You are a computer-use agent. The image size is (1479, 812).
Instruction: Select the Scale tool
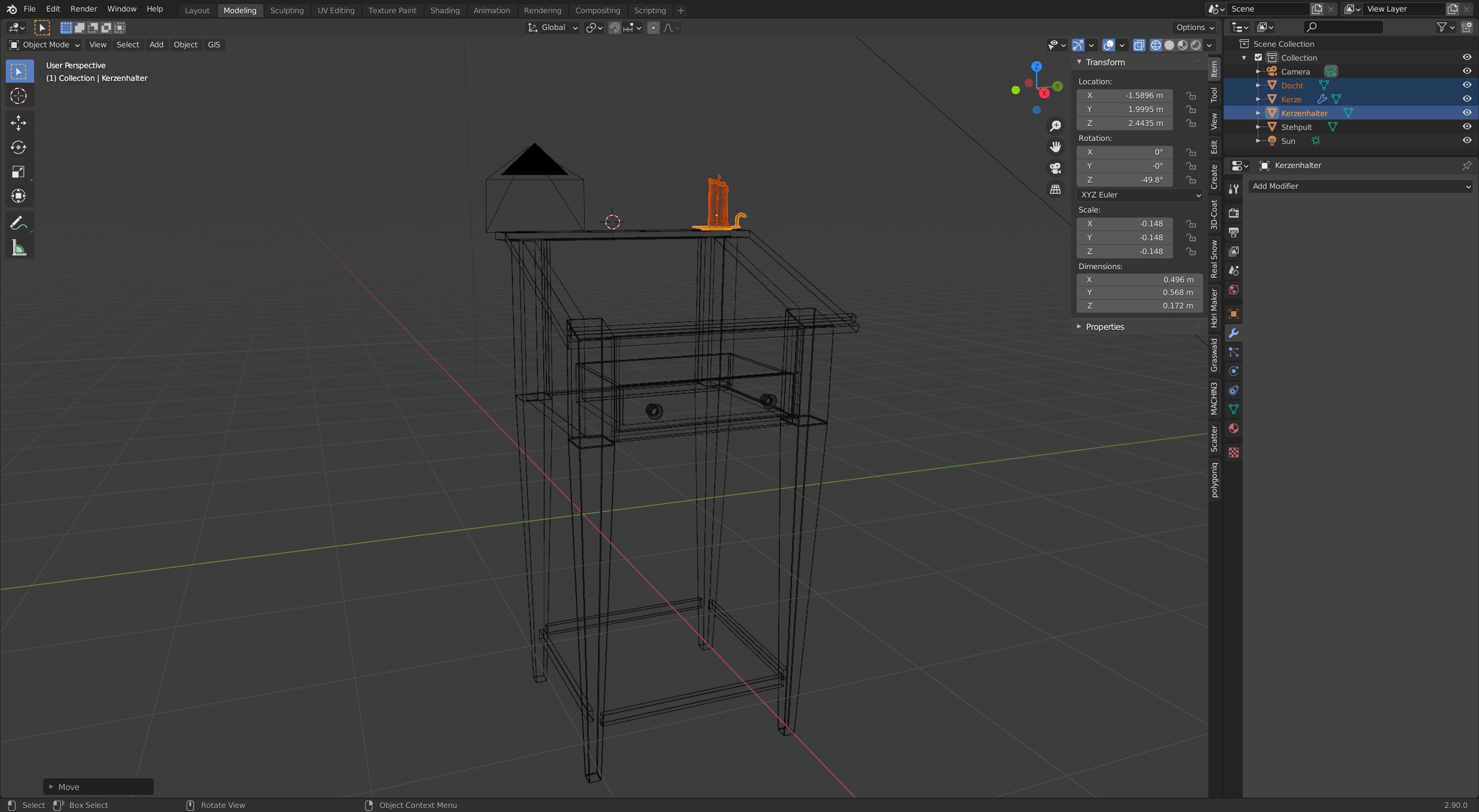(x=18, y=172)
